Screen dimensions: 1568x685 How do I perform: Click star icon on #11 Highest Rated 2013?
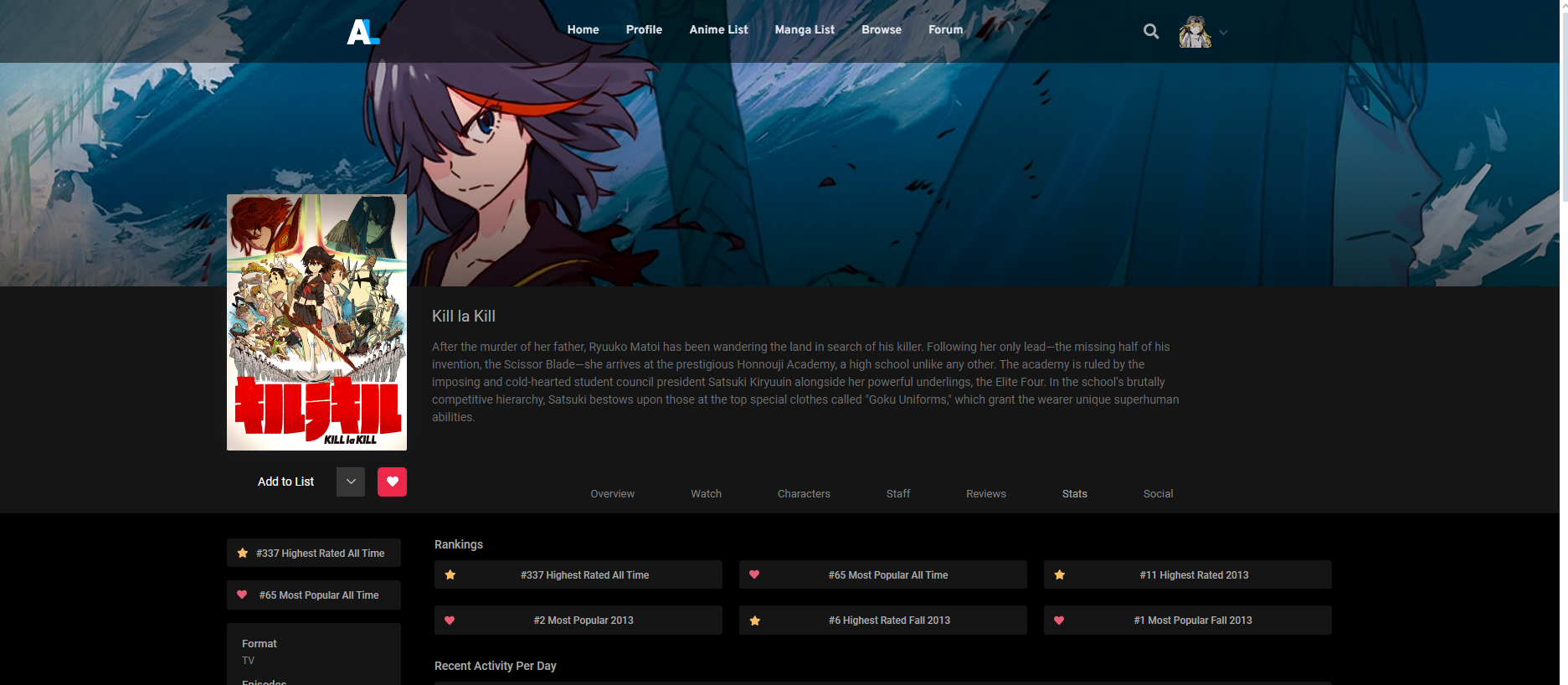pyautogui.click(x=1060, y=575)
